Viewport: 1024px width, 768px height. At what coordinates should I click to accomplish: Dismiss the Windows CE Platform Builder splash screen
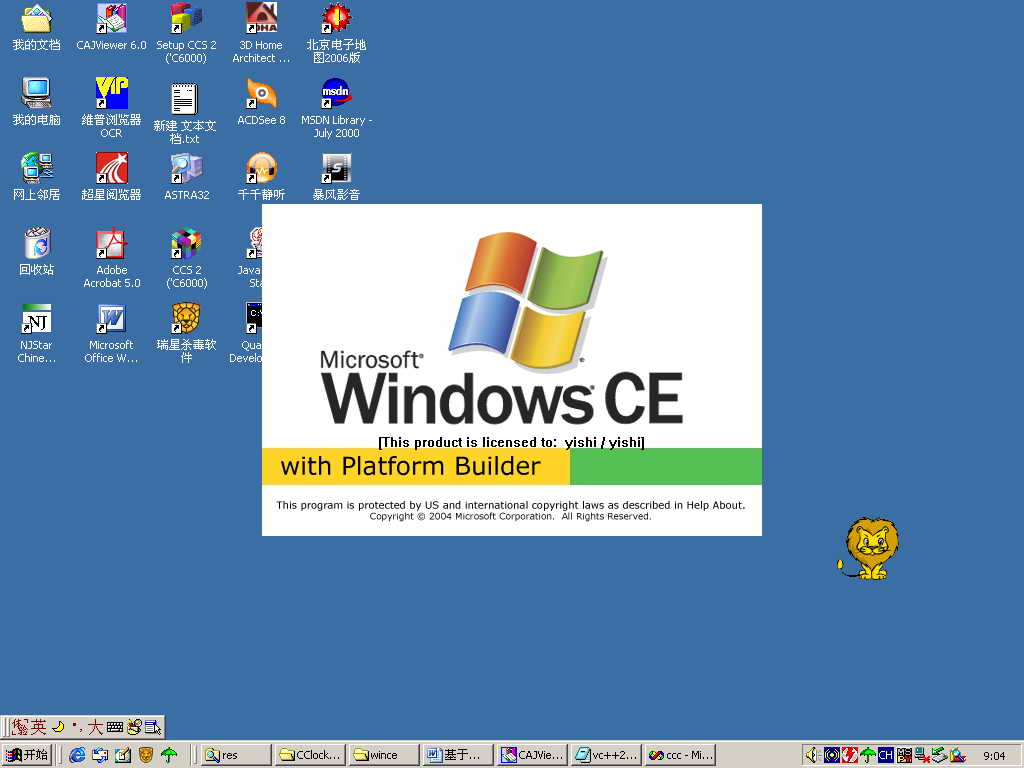point(511,370)
